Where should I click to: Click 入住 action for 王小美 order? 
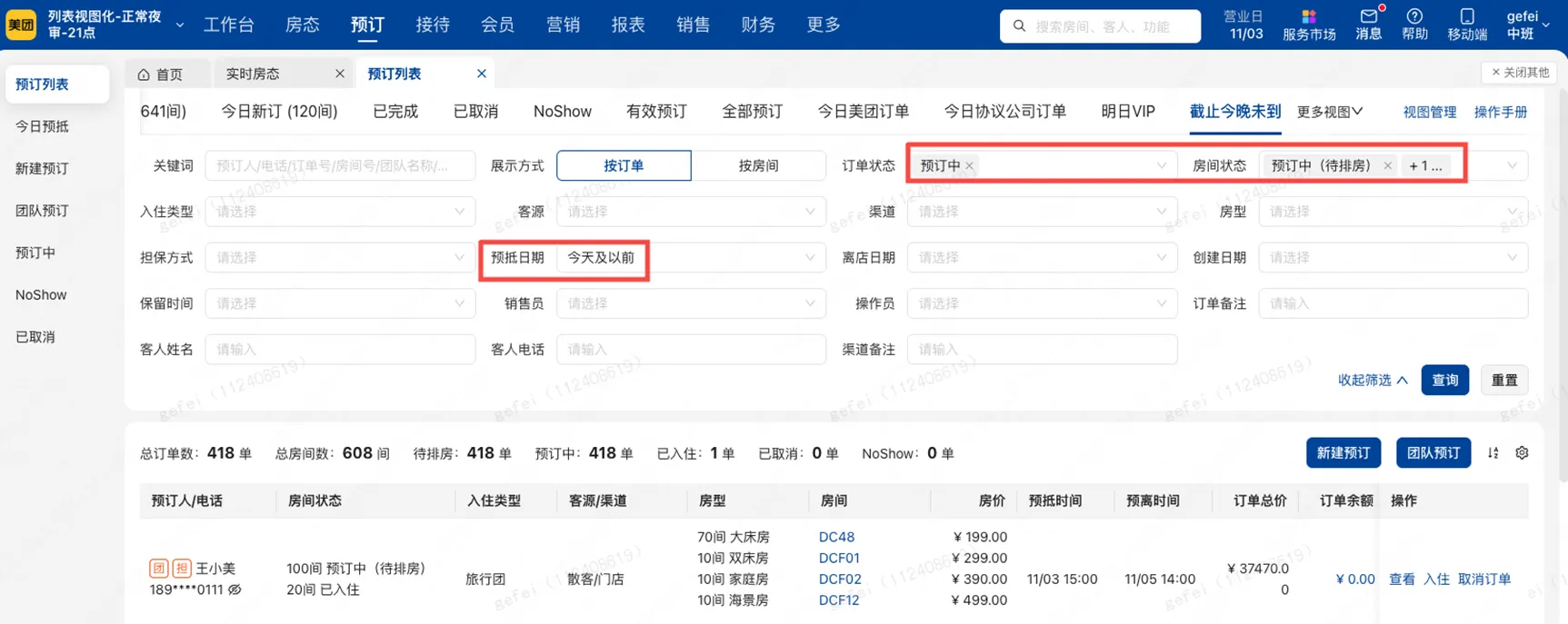coord(1436,579)
